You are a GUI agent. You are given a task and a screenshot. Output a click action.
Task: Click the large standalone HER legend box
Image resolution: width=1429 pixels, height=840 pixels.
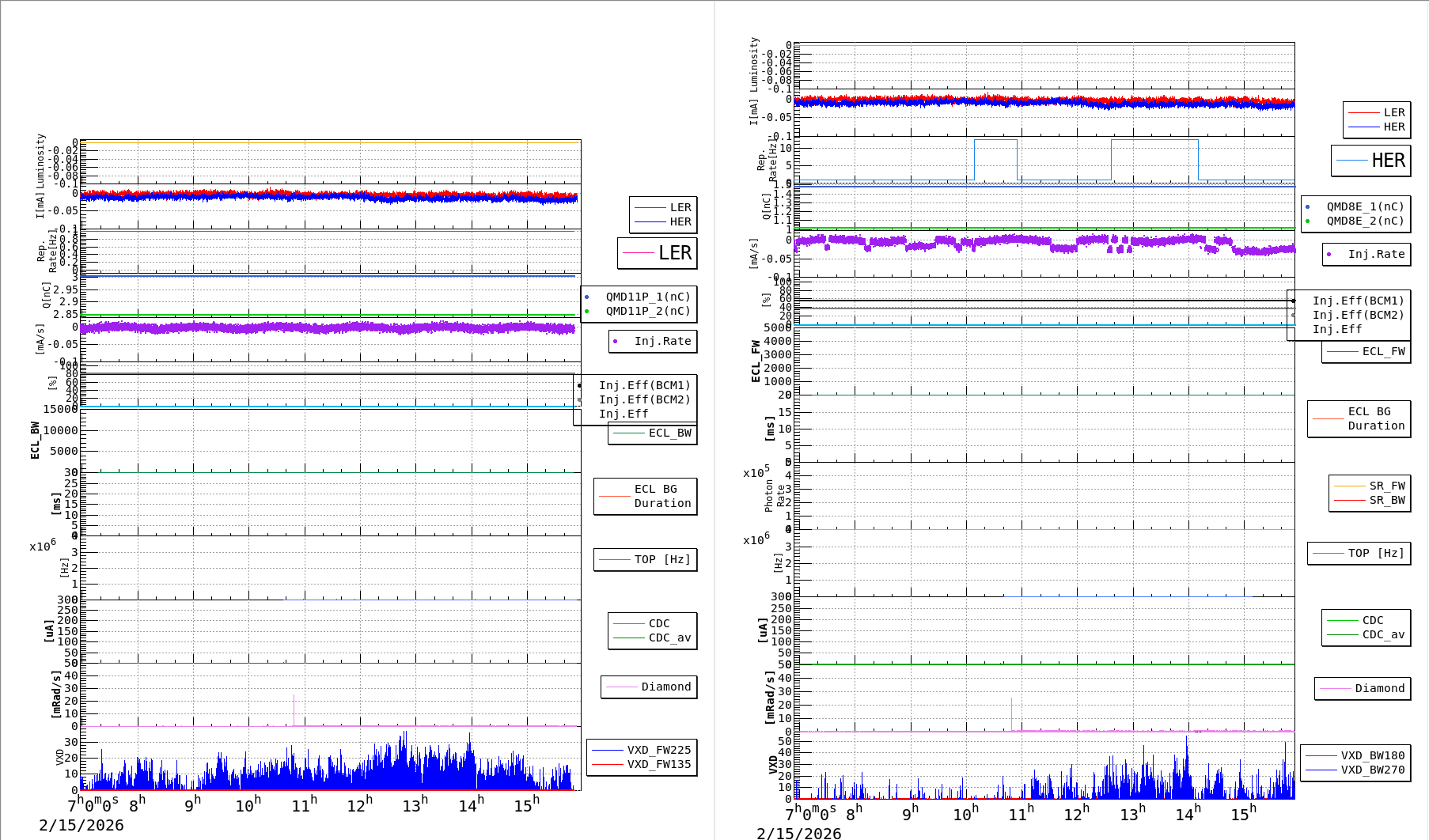pos(1371,161)
